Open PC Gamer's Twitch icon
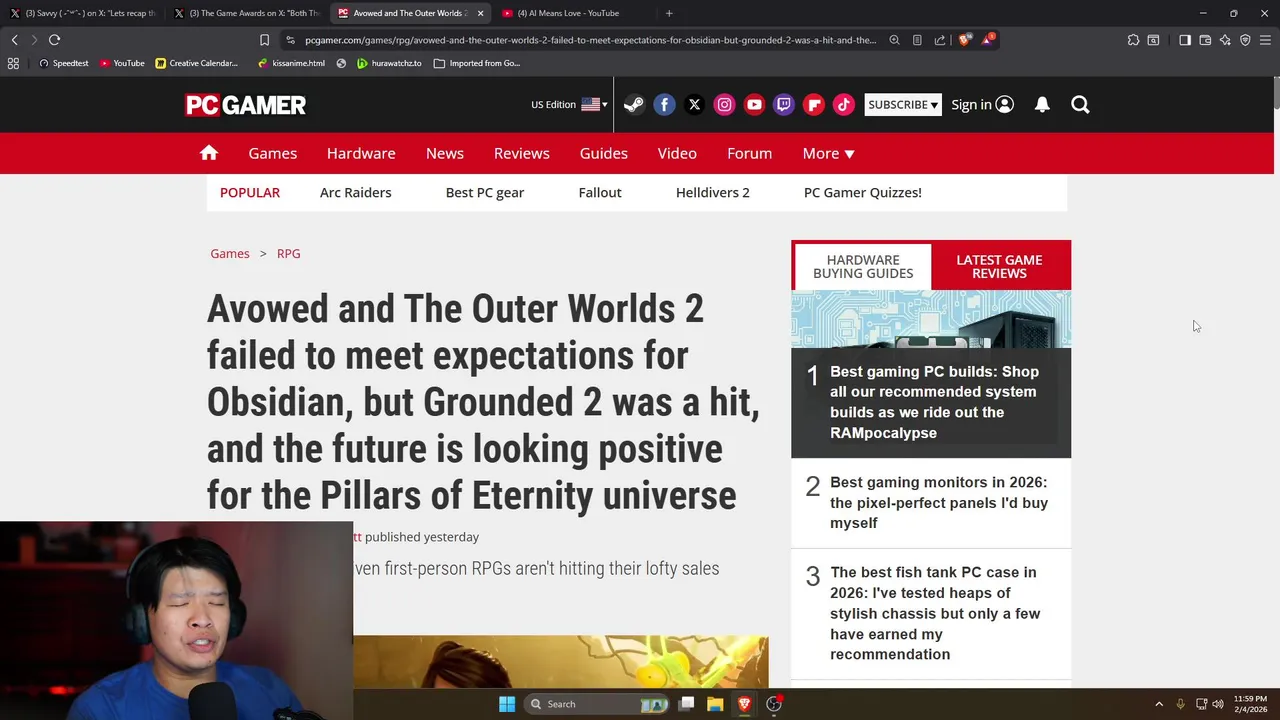 pos(784,104)
